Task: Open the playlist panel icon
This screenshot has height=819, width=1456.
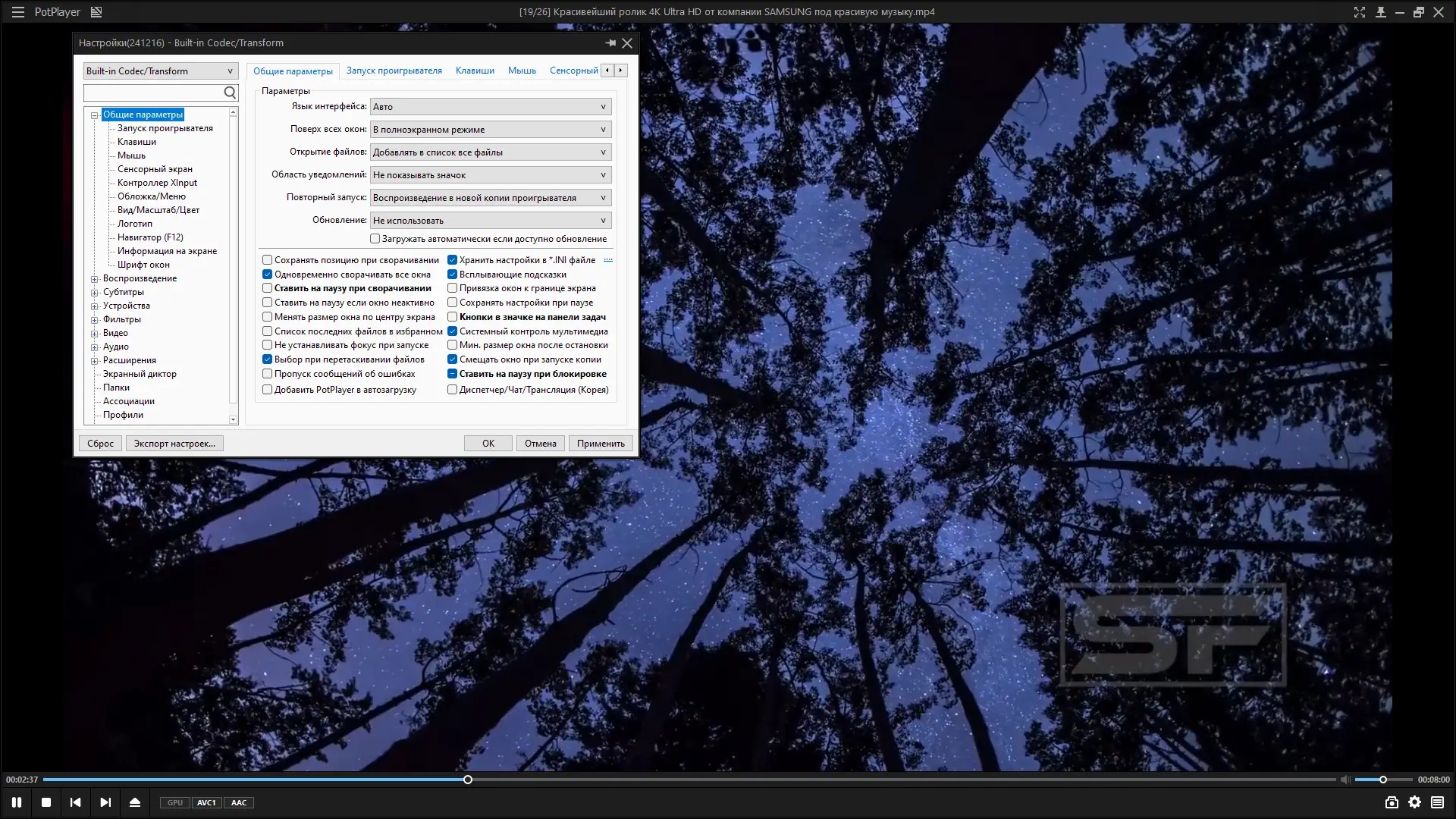Action: click(x=1437, y=802)
